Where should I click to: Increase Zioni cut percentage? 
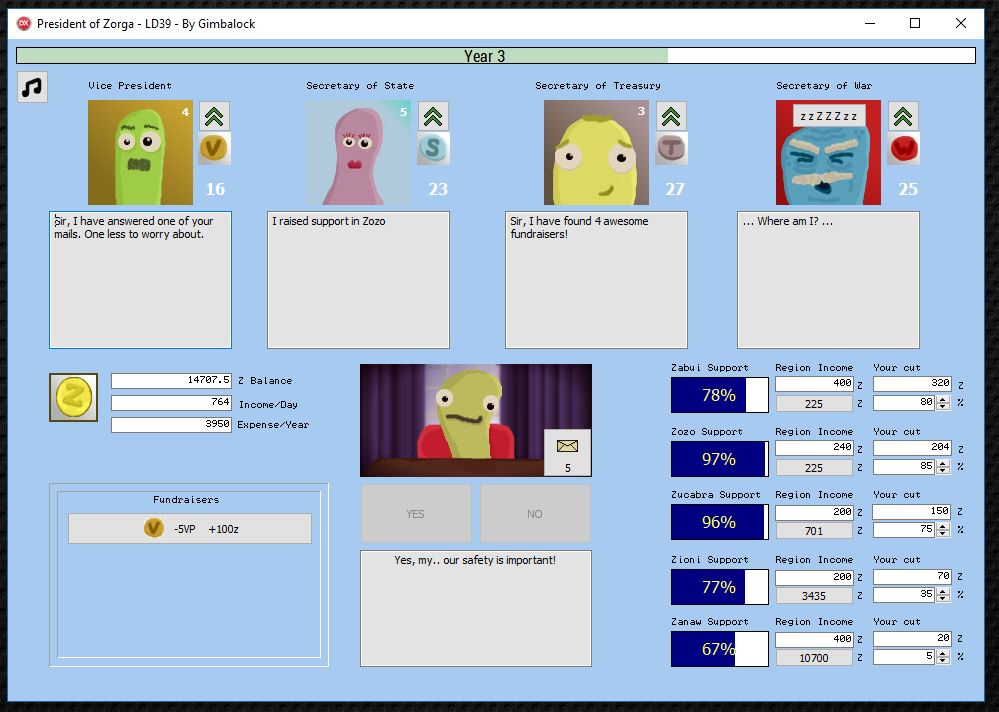[943, 591]
